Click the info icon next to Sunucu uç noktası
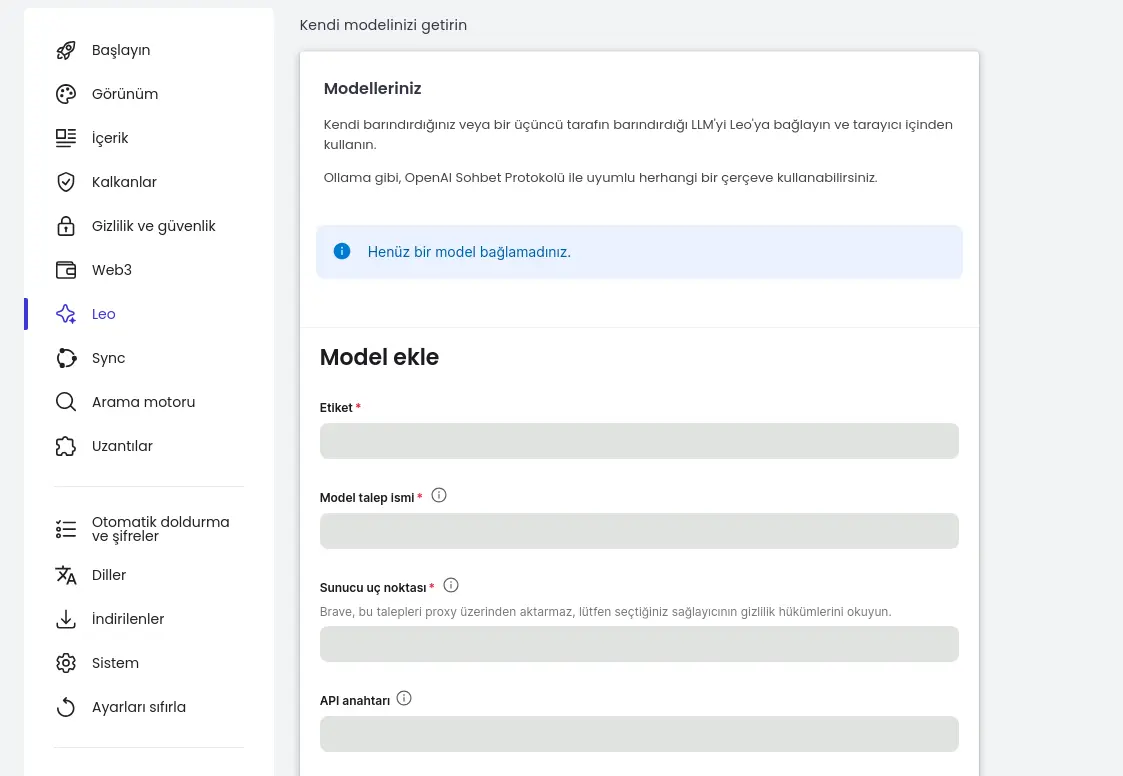The height and width of the screenshot is (776, 1123). coord(450,585)
